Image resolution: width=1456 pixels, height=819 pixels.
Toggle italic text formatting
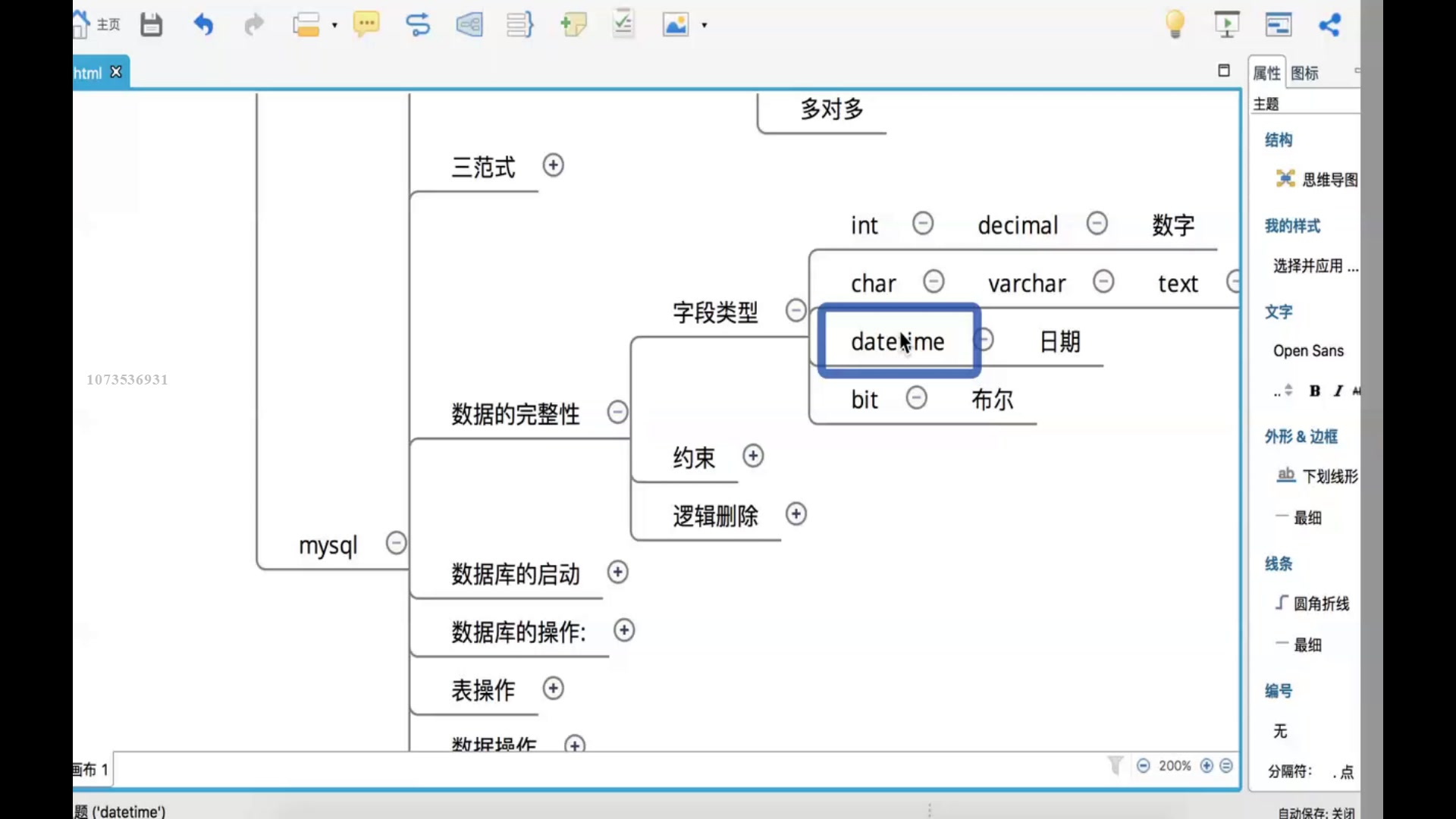click(x=1338, y=391)
